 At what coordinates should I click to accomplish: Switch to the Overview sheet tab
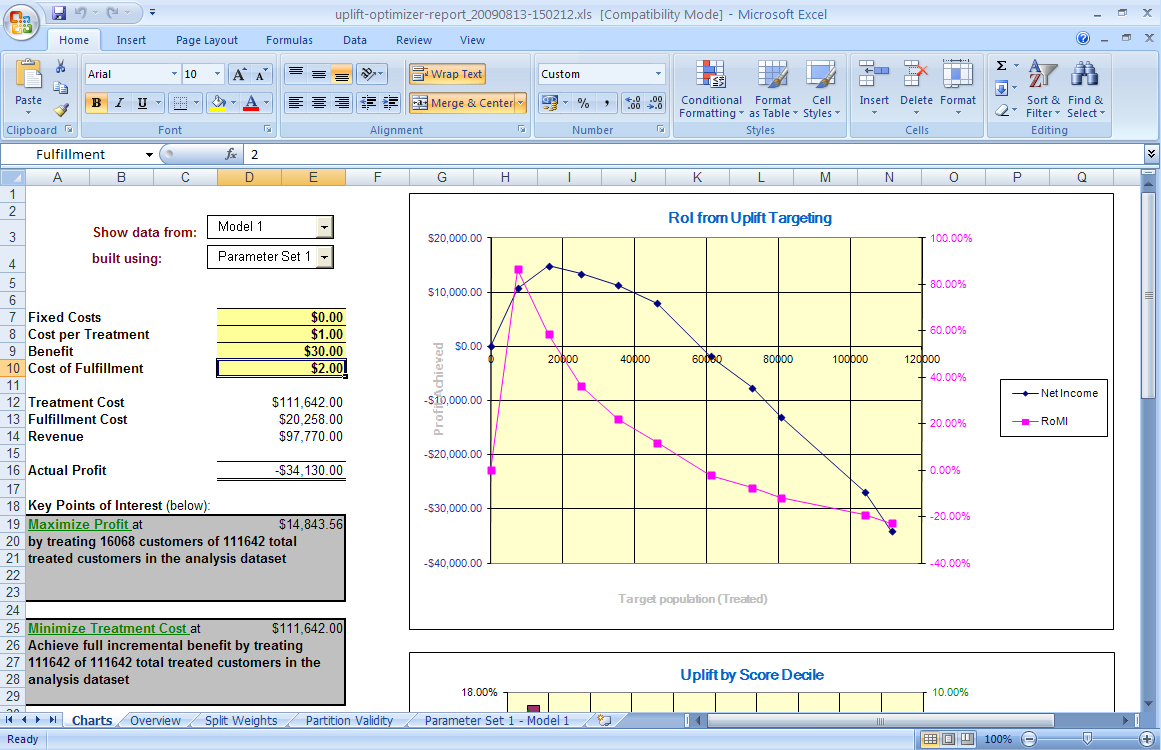[x=155, y=720]
